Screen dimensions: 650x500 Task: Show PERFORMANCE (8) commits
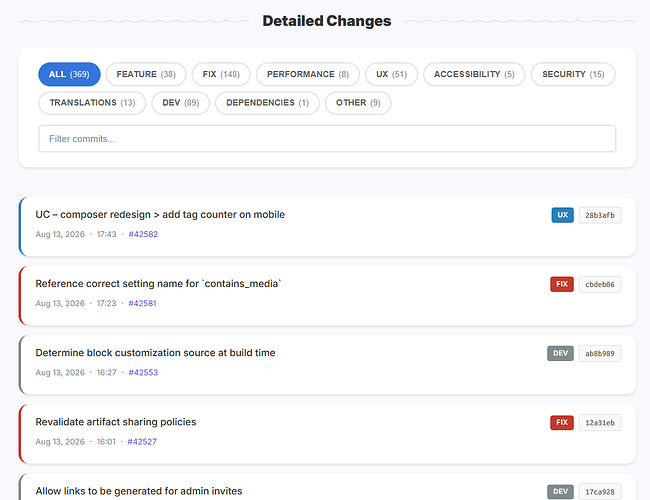(x=308, y=74)
